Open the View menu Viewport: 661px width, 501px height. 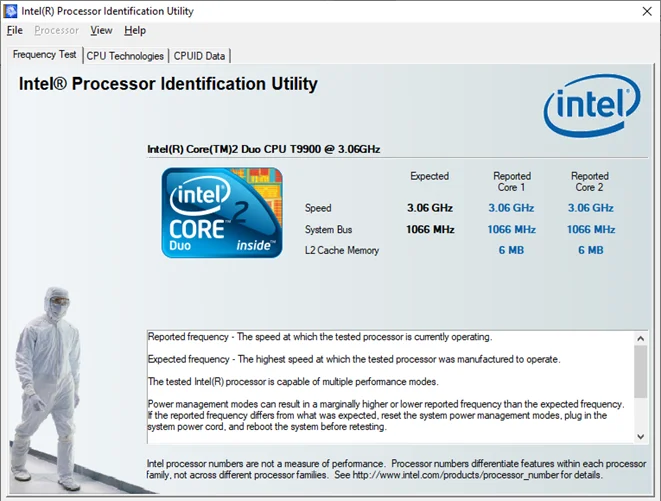[x=101, y=30]
